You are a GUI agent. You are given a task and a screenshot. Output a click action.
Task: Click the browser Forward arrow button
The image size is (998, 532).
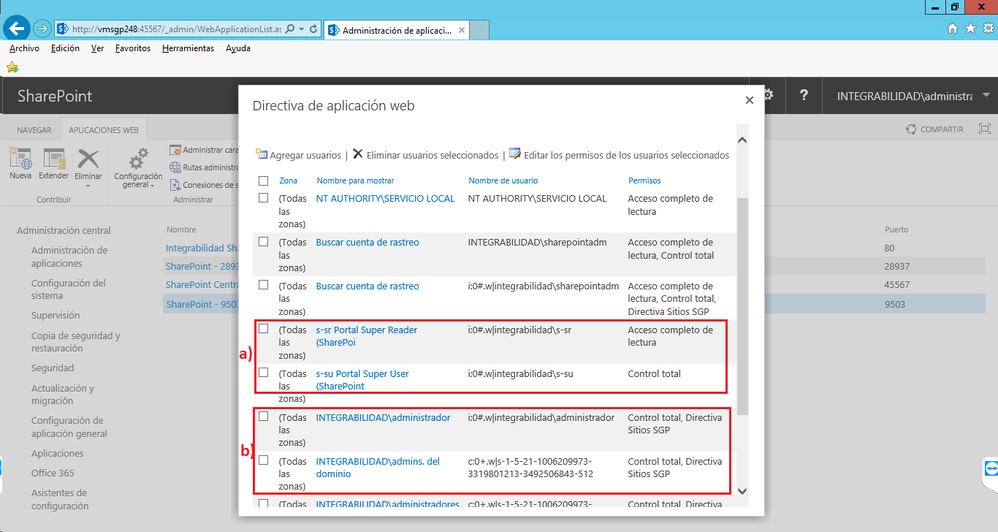(x=41, y=29)
